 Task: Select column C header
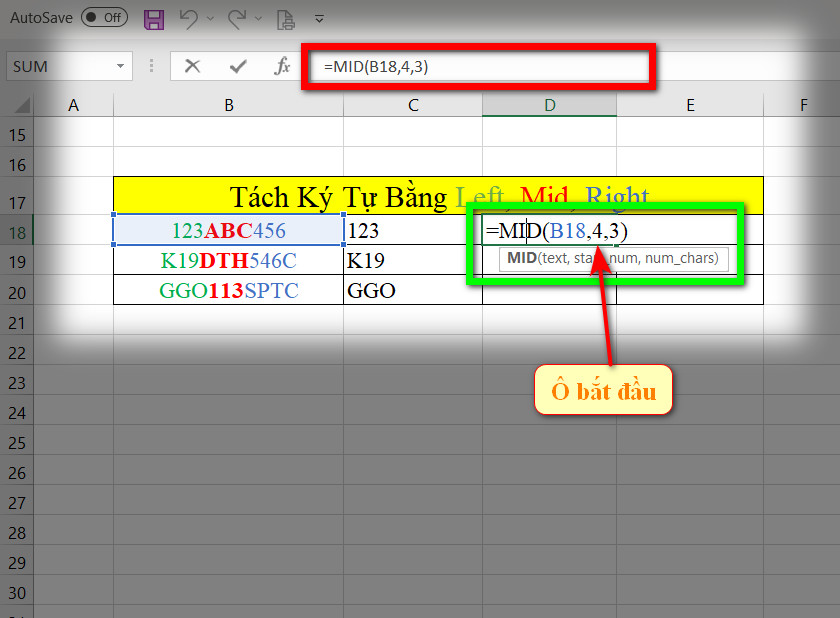[413, 105]
